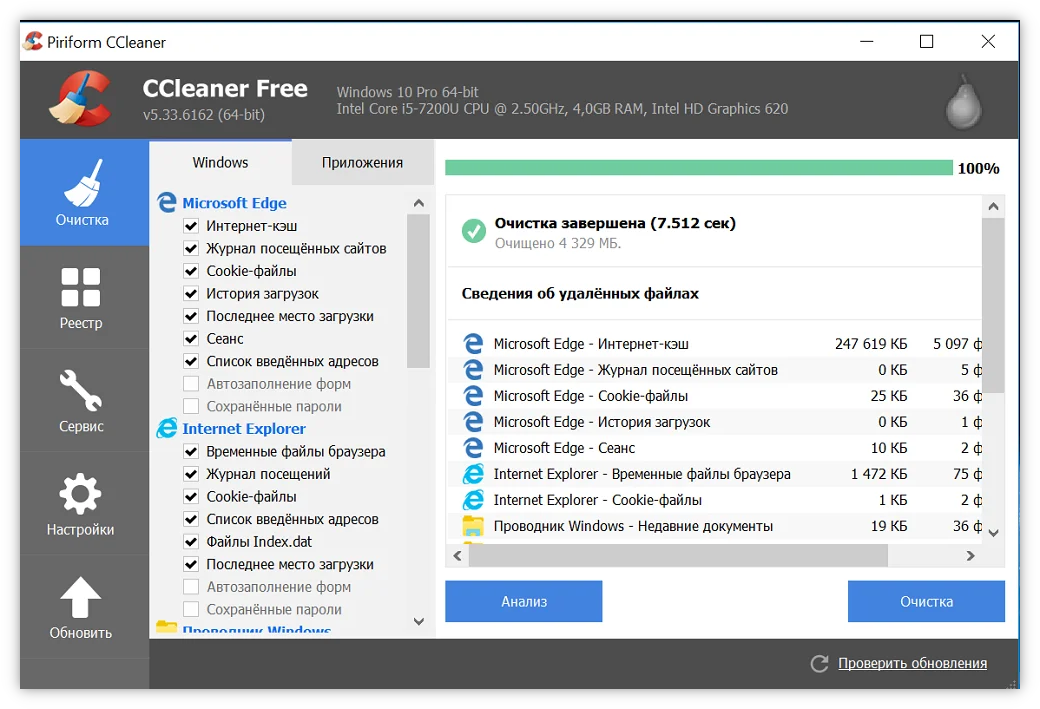Collapse the Internet Explorer group heading
This screenshot has width=1040, height=709.
(244, 429)
